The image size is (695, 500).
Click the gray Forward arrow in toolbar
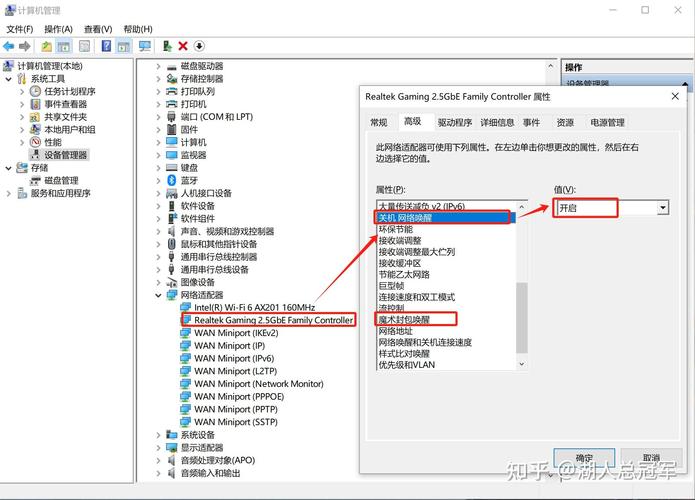[x=25, y=46]
